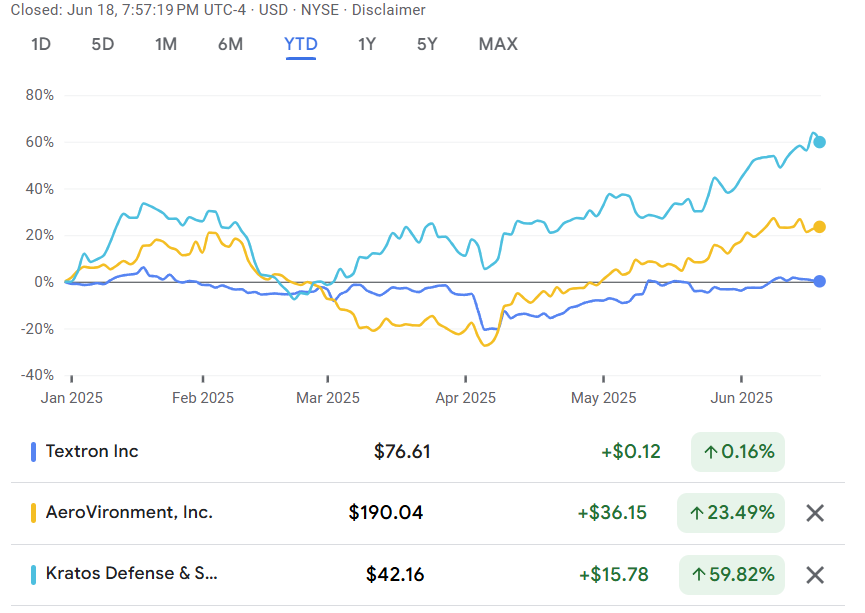Show the 5Y chart range
This screenshot has height=613, width=865.
coord(427,44)
